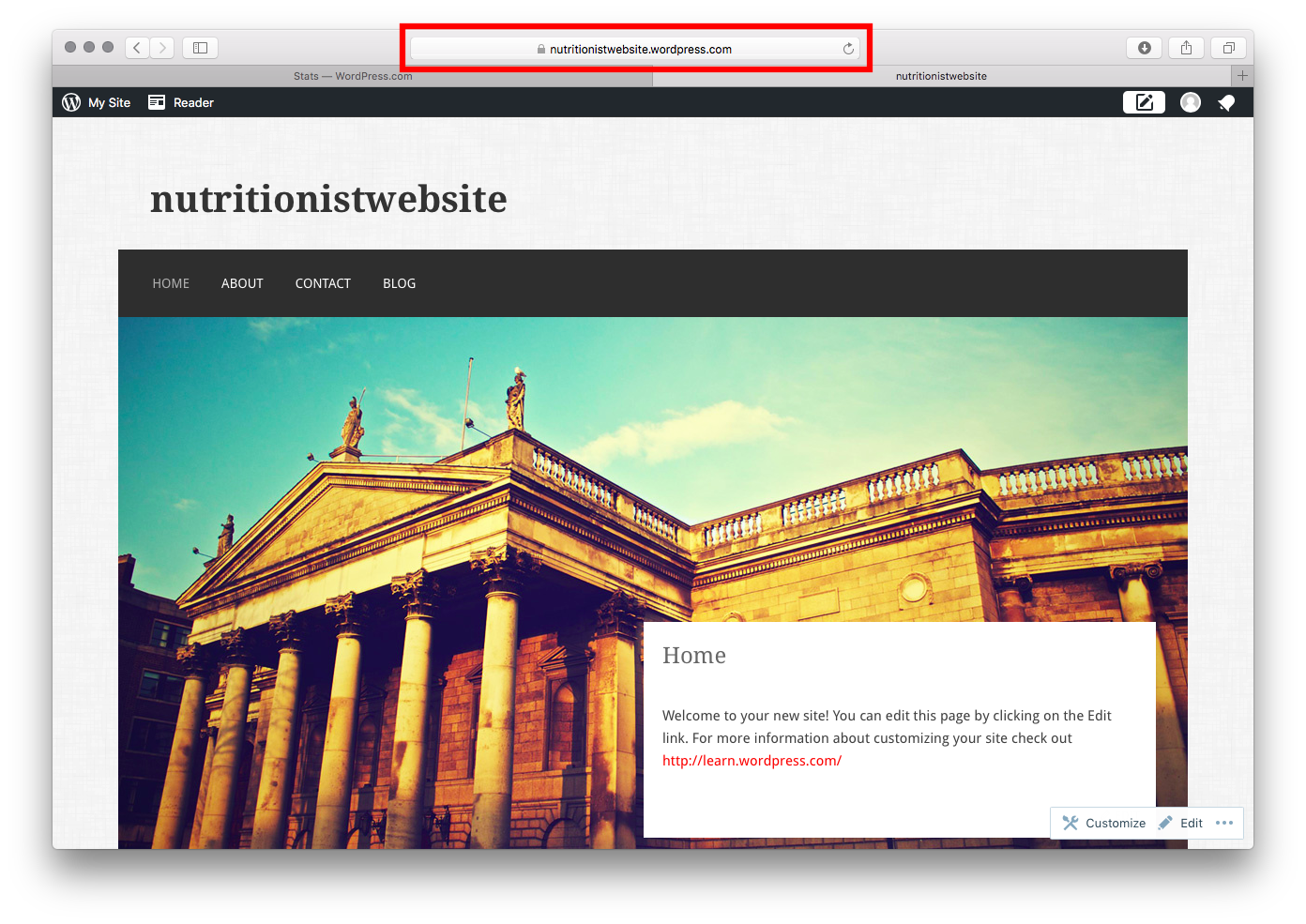Switch to Stats — WordPress.com tab

point(353,76)
